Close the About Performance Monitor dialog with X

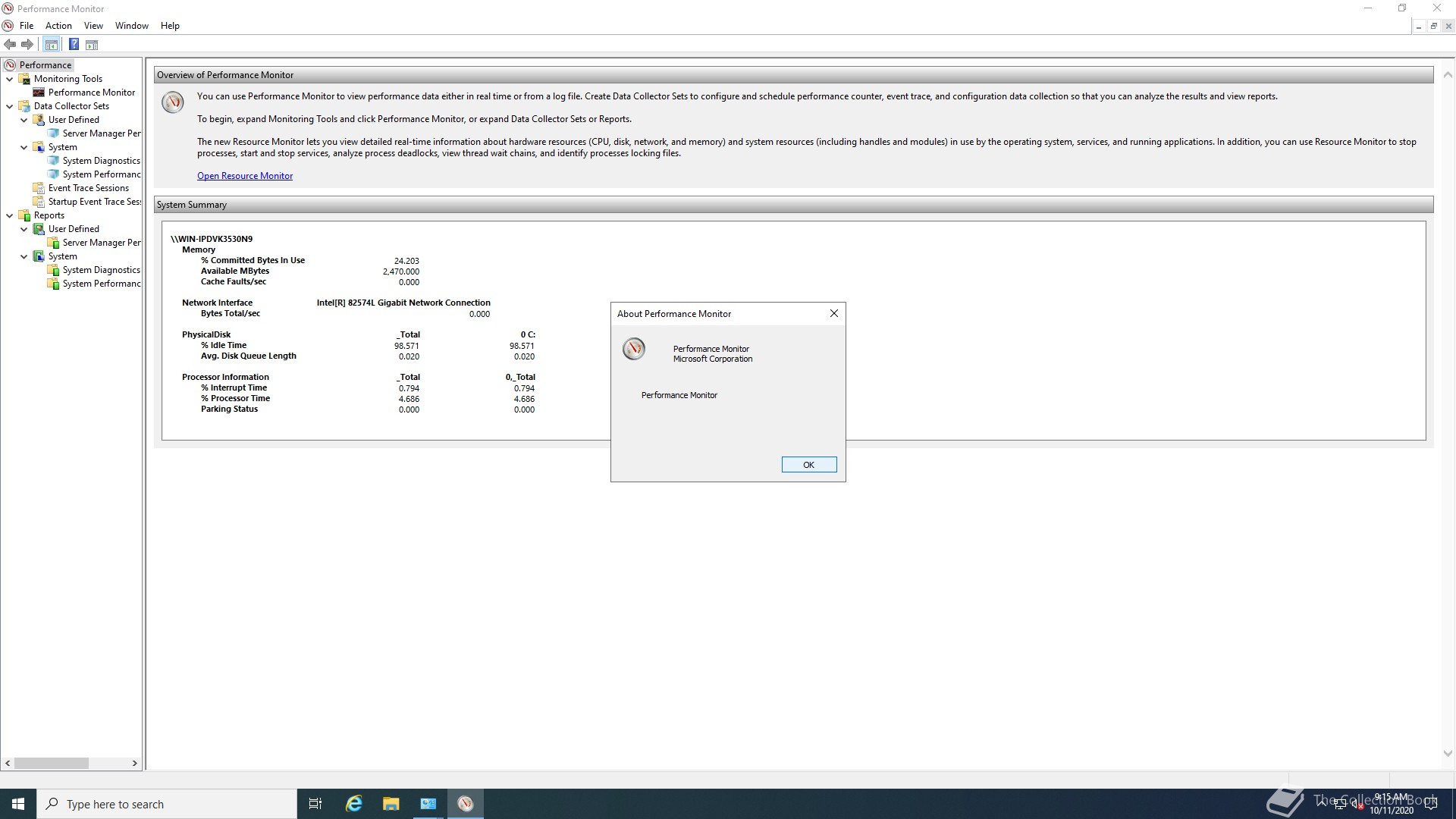pos(833,313)
